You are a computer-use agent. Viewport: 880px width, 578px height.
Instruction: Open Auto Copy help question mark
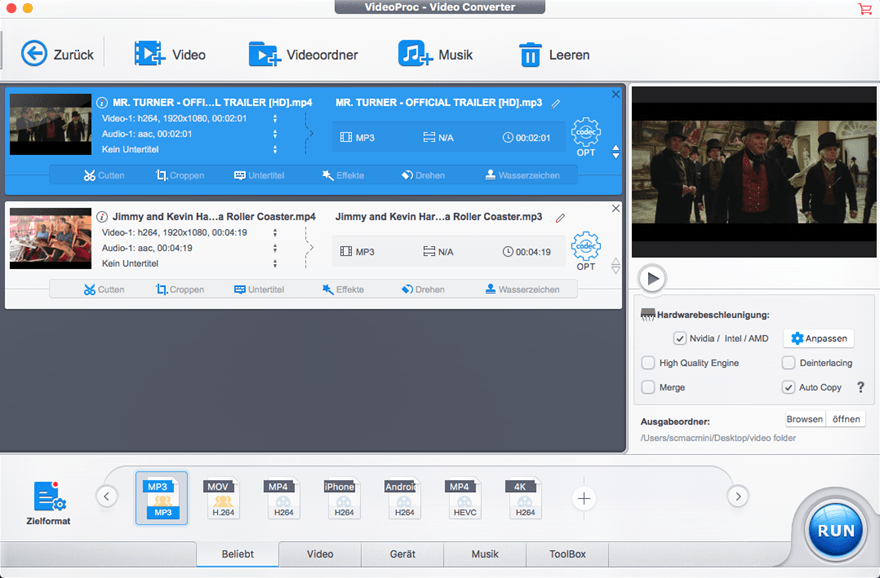860,387
